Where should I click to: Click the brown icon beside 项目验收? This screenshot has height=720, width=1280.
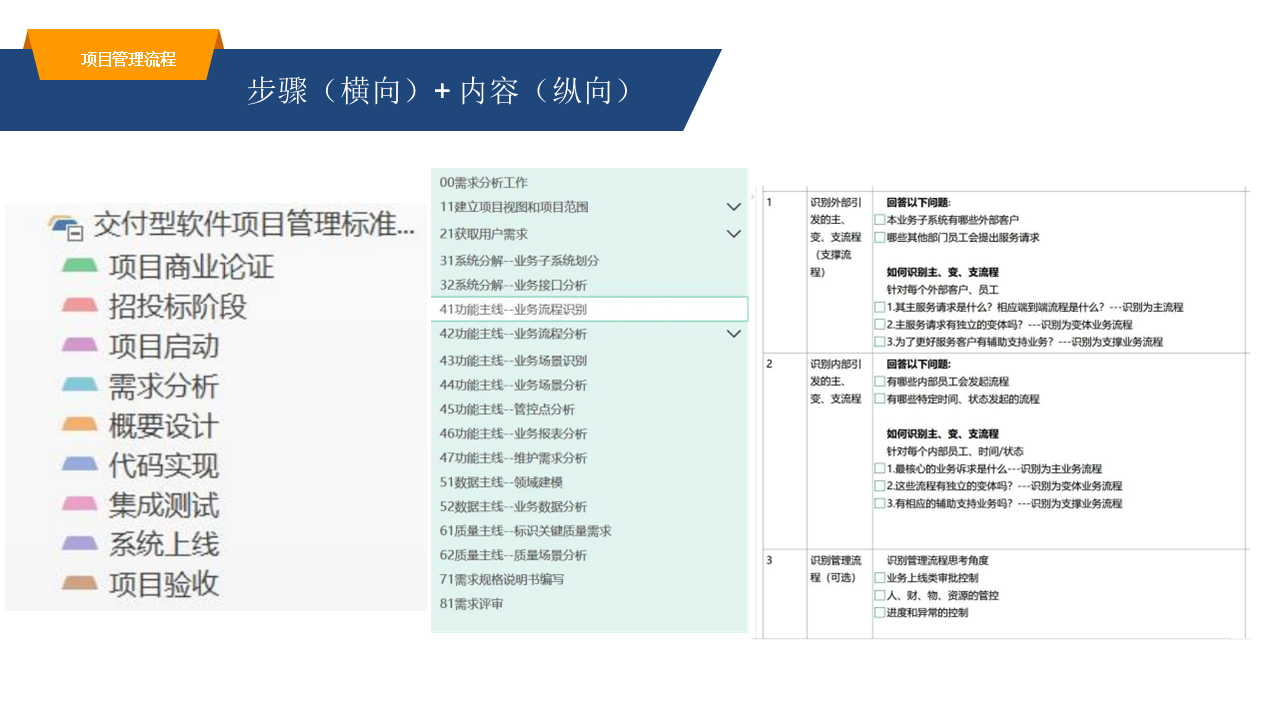(x=80, y=583)
